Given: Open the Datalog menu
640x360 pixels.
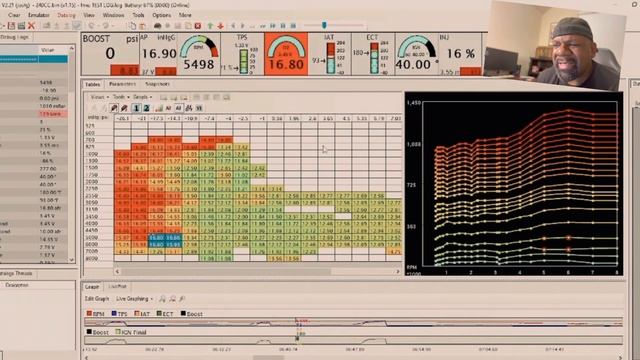Looking at the screenshot, I should tap(66, 15).
